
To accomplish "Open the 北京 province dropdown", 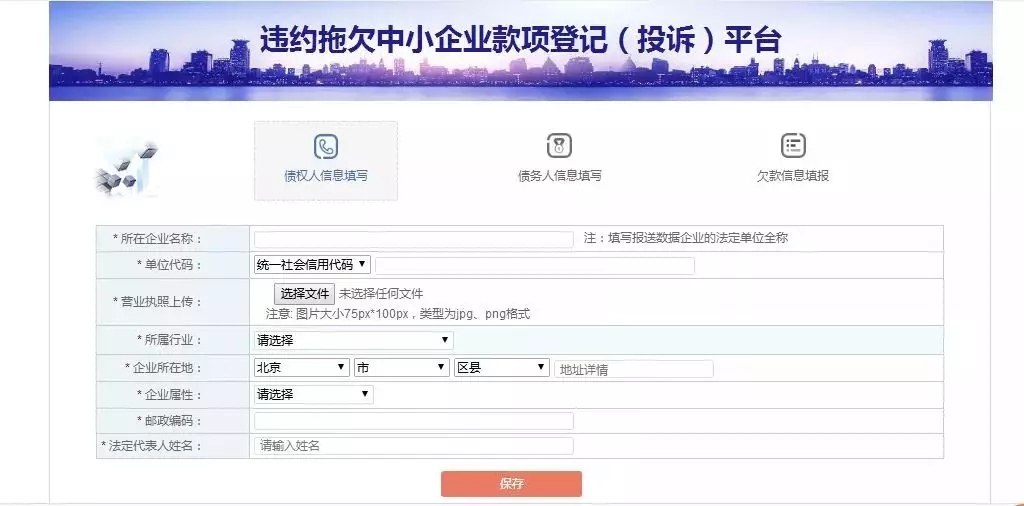I will [301, 368].
